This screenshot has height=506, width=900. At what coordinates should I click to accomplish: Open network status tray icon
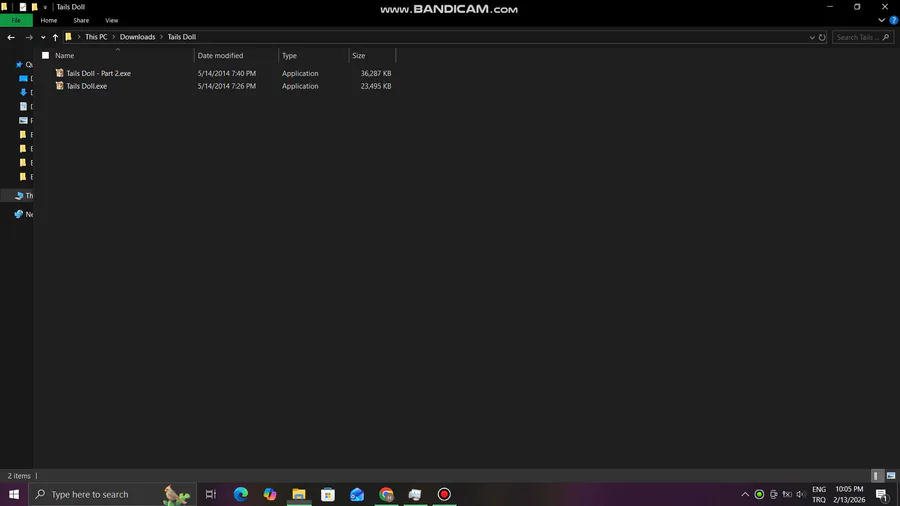click(788, 494)
